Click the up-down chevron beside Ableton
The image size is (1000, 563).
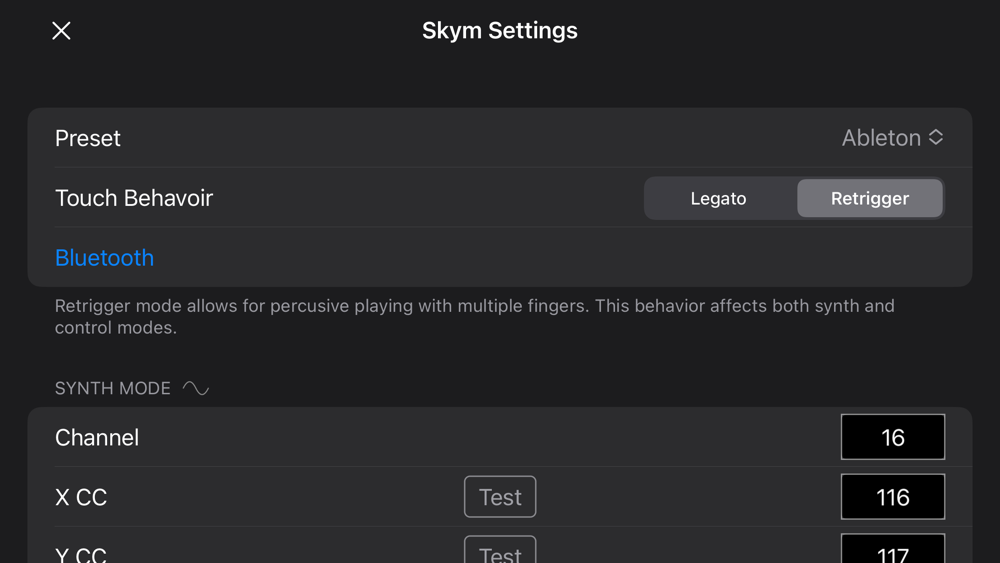click(936, 137)
